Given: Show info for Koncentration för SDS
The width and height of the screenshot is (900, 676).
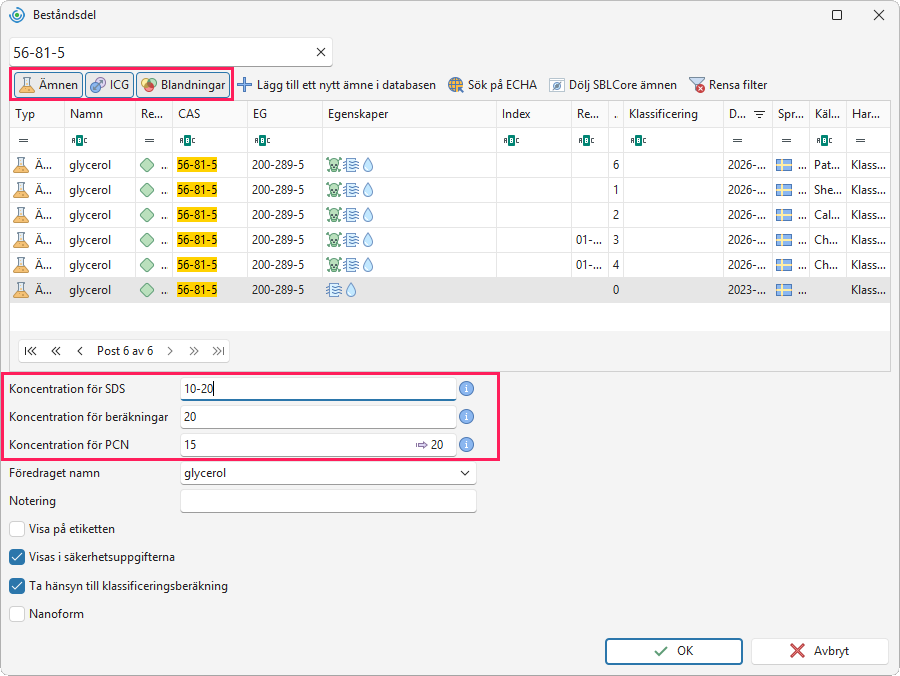Looking at the screenshot, I should click(467, 388).
